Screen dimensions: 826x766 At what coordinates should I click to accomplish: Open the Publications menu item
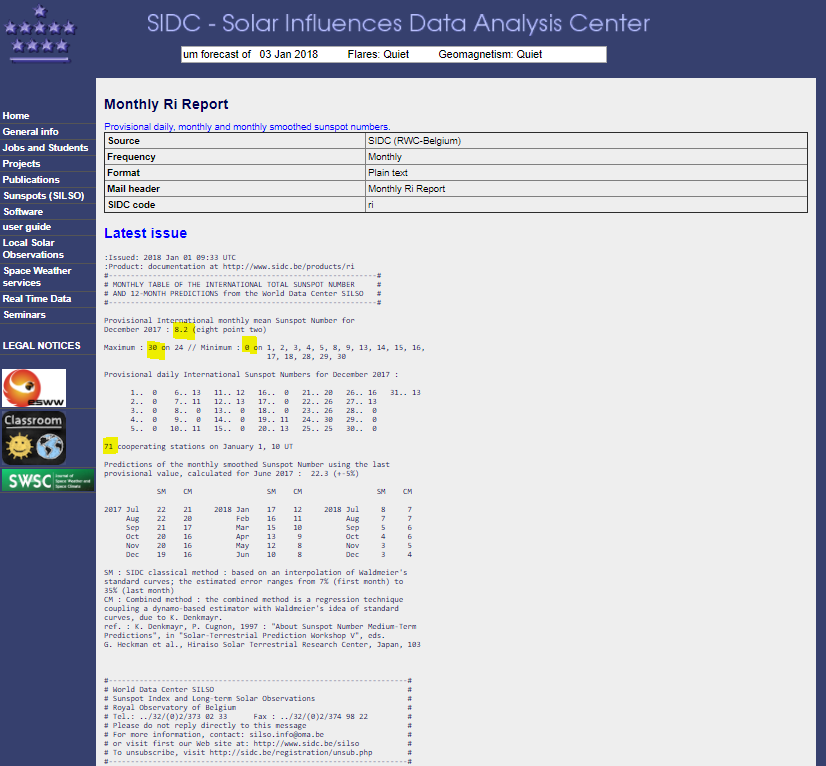(x=31, y=180)
